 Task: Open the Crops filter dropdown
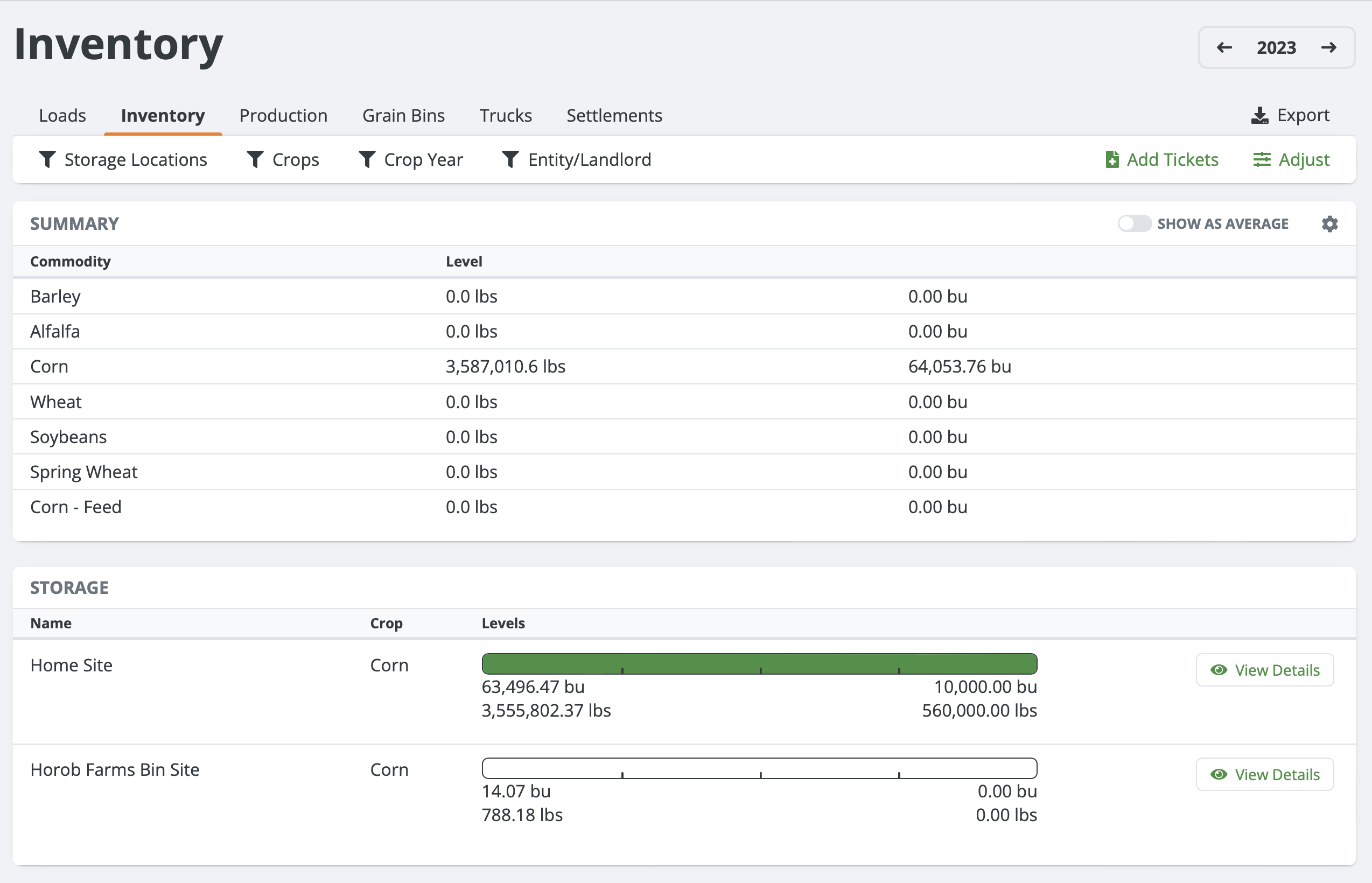pyautogui.click(x=283, y=159)
